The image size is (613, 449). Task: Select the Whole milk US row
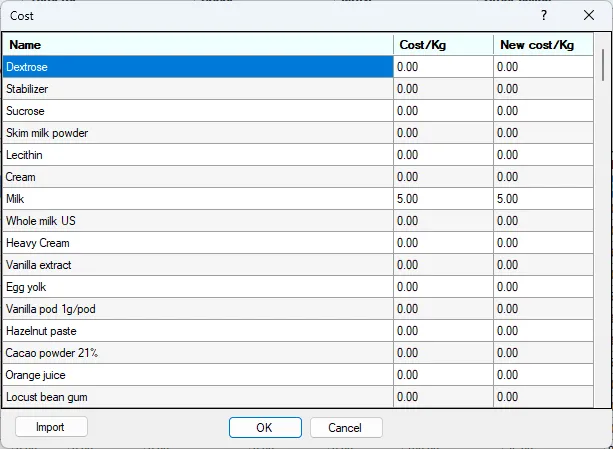[x=198, y=221]
